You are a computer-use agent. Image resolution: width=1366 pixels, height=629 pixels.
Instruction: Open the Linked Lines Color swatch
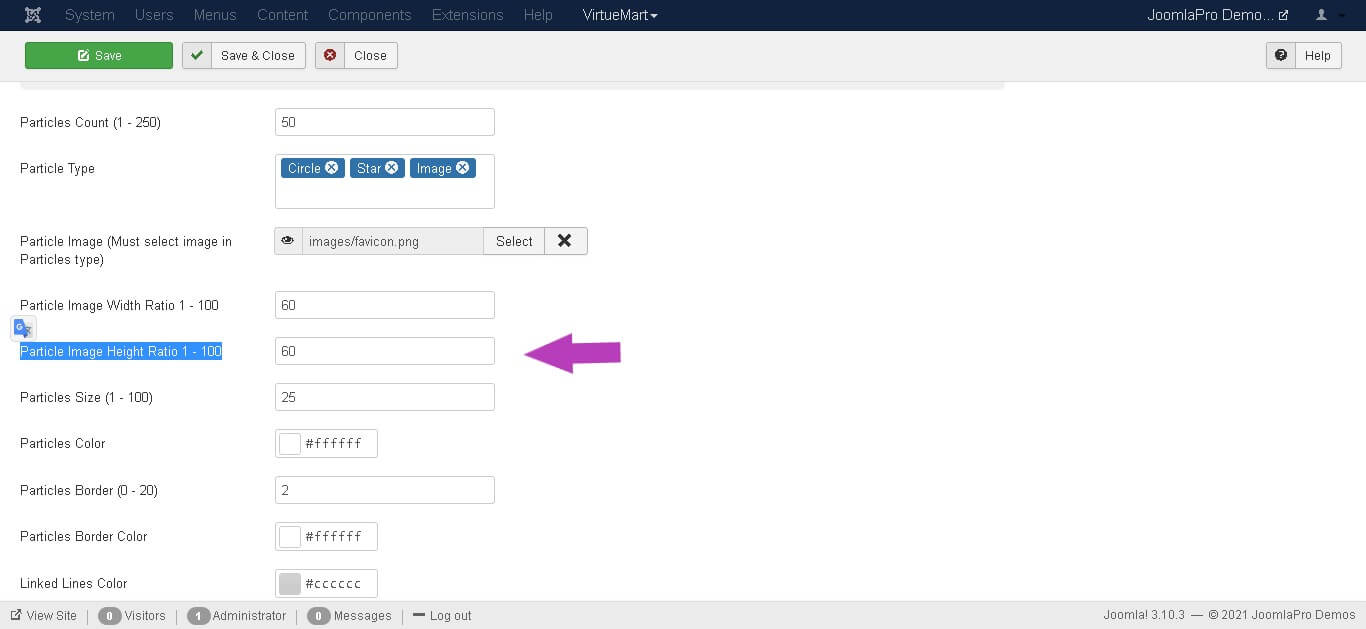(x=290, y=584)
